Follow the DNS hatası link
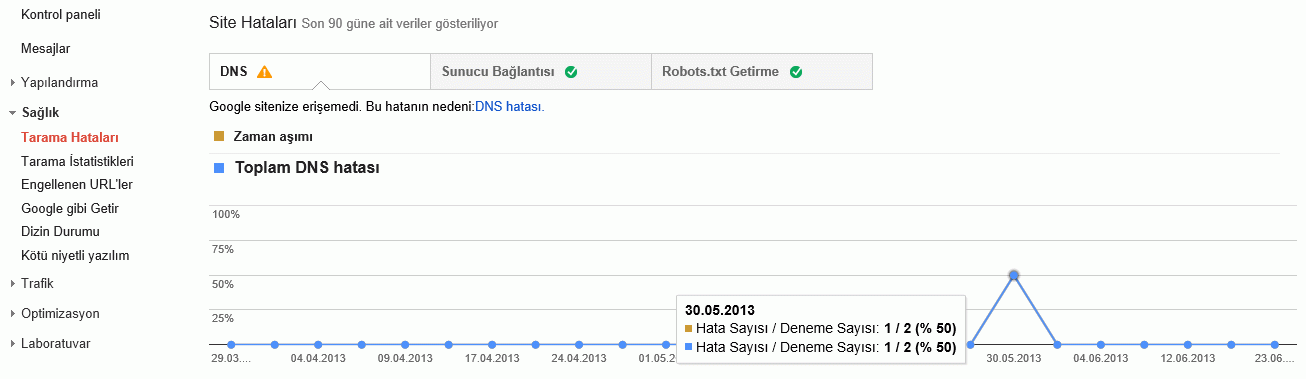The image size is (1306, 379). pos(510,106)
